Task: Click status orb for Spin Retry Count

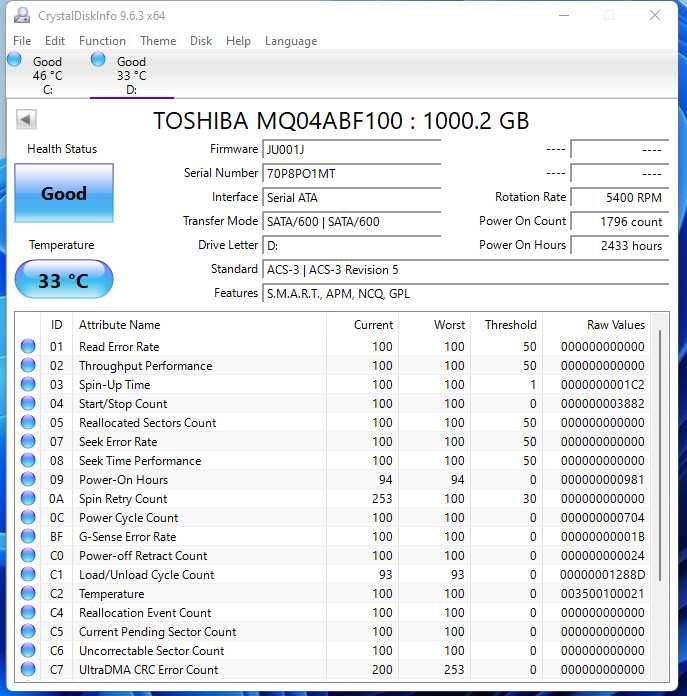Action: (28, 498)
